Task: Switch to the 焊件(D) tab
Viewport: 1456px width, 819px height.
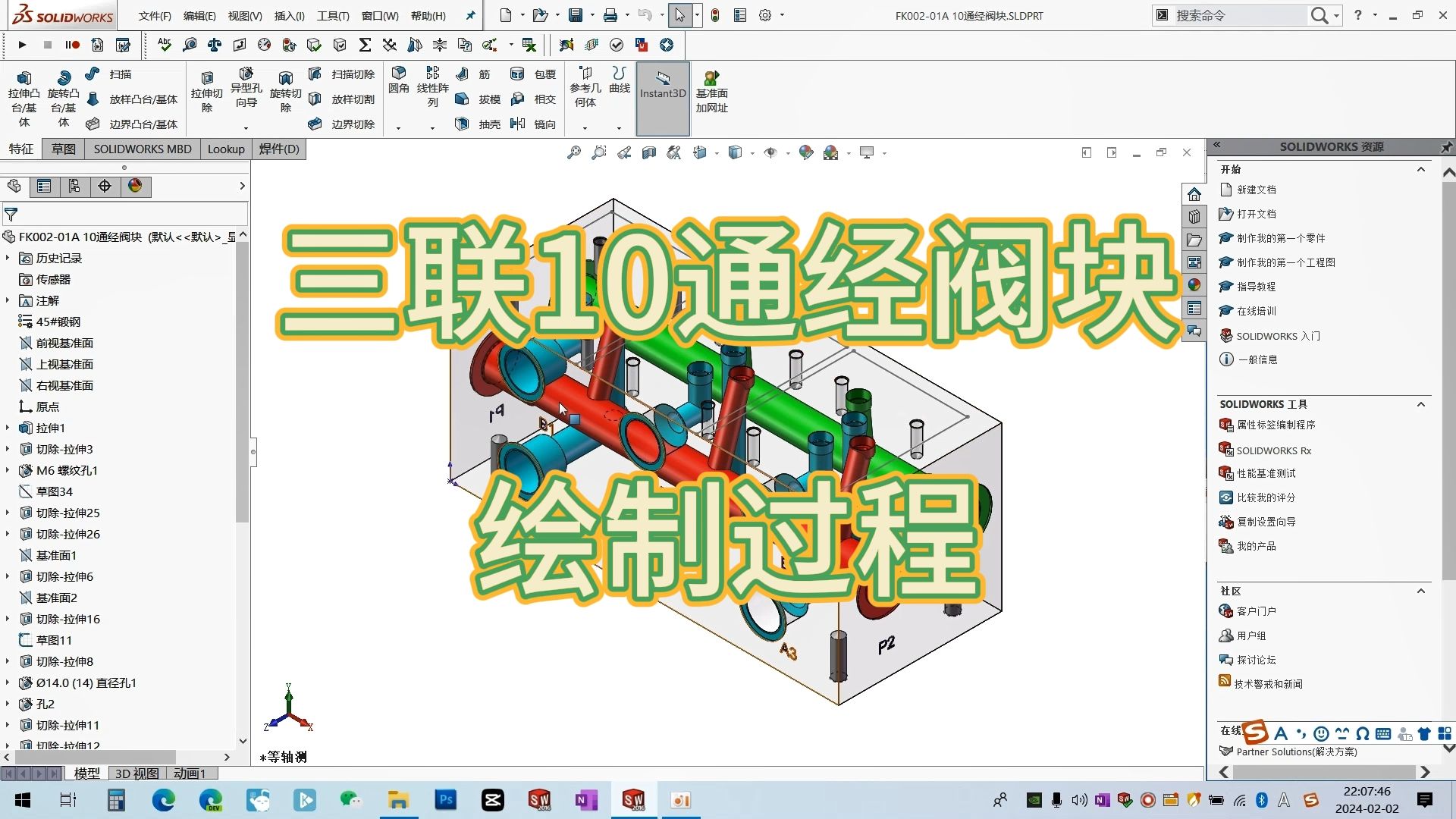Action: (x=279, y=149)
